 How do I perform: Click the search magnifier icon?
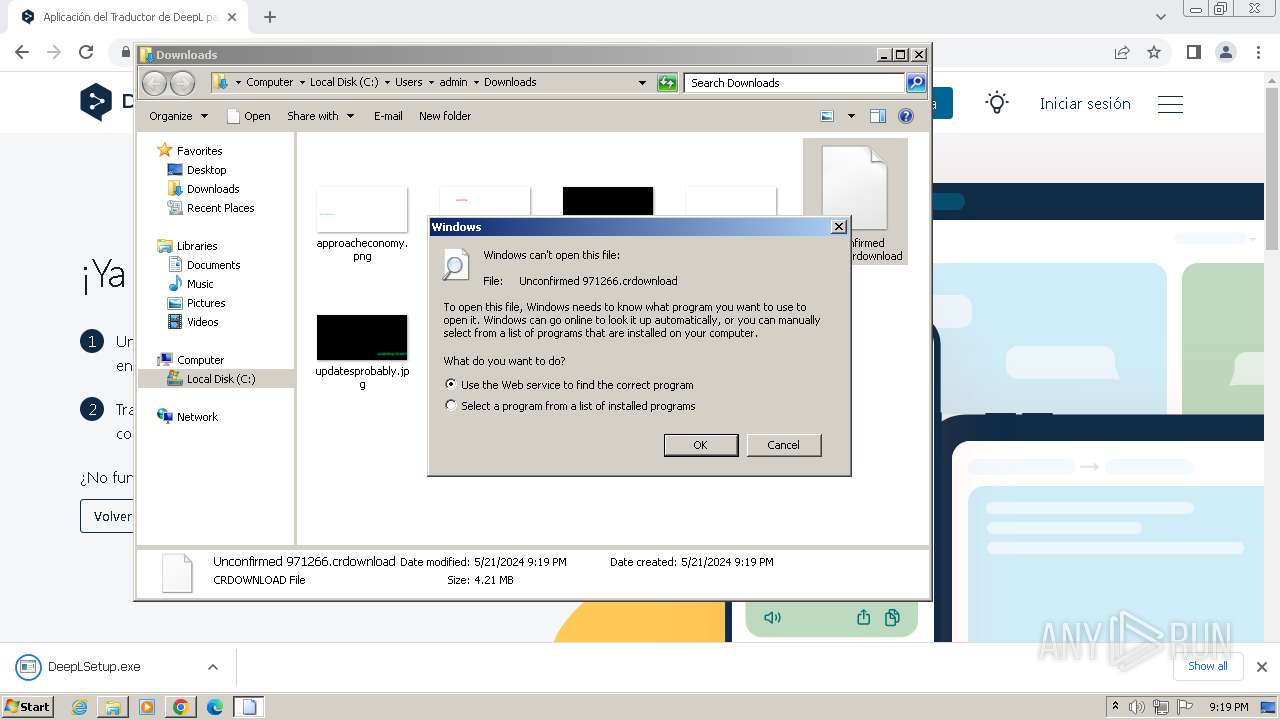(916, 83)
